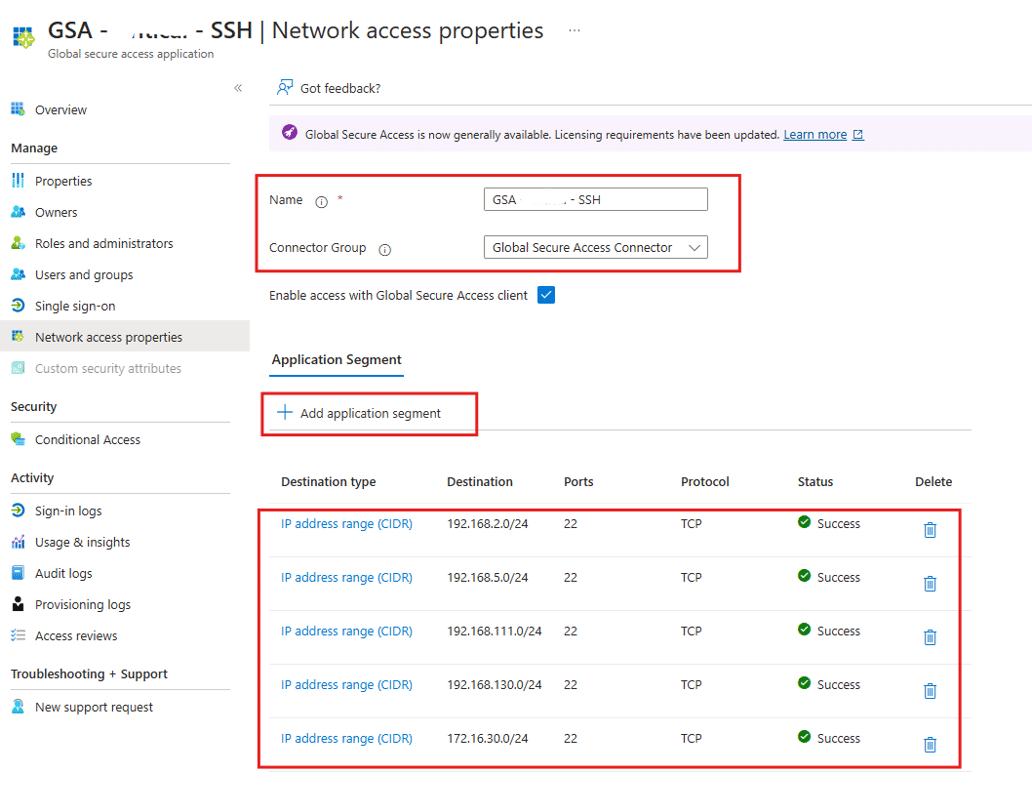Delete the 192.168.5.0/24 segment

pyautogui.click(x=930, y=584)
